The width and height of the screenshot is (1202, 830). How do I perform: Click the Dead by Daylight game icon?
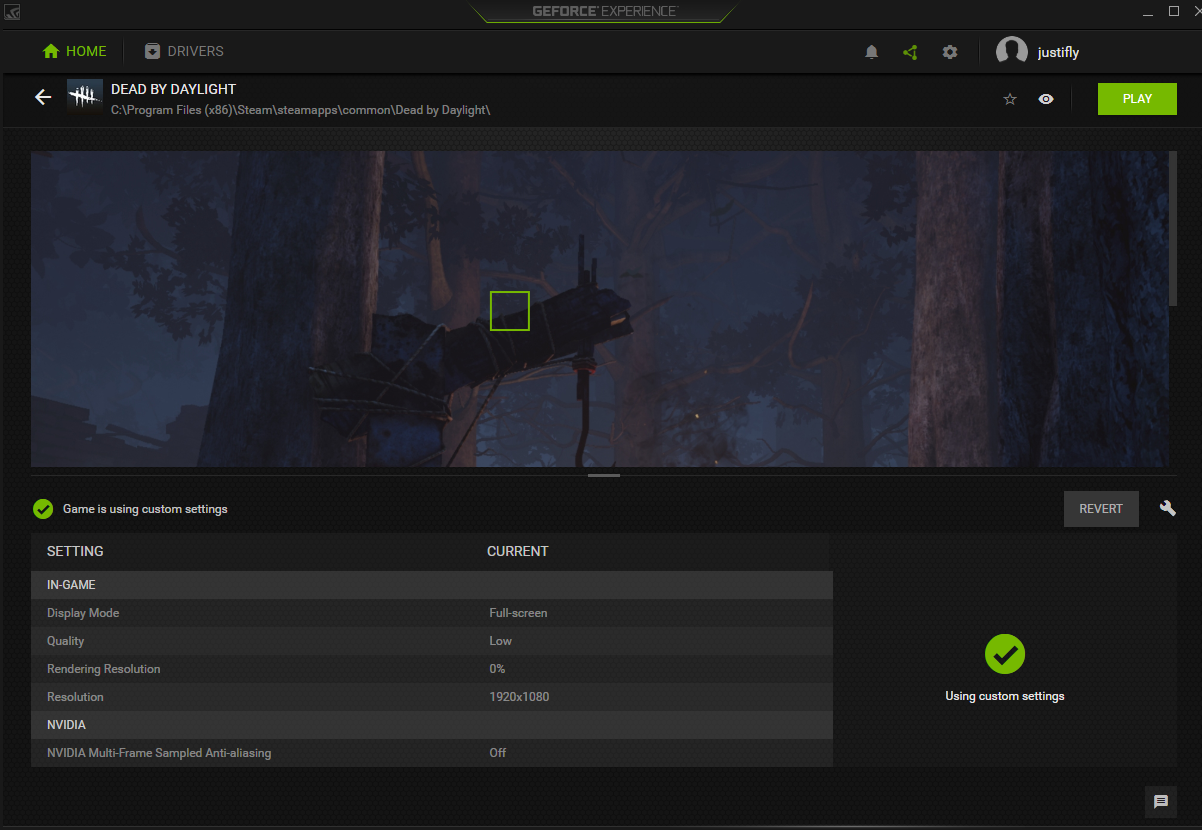click(x=84, y=98)
